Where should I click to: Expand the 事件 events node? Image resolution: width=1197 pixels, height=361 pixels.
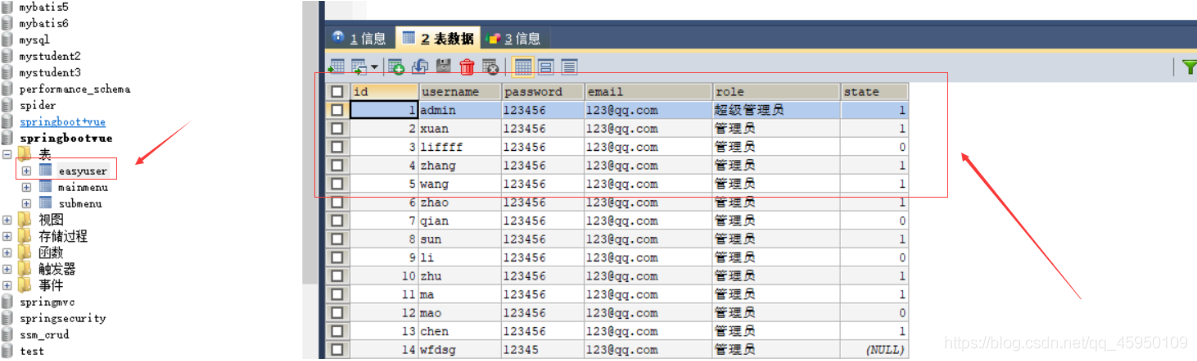pos(7,285)
